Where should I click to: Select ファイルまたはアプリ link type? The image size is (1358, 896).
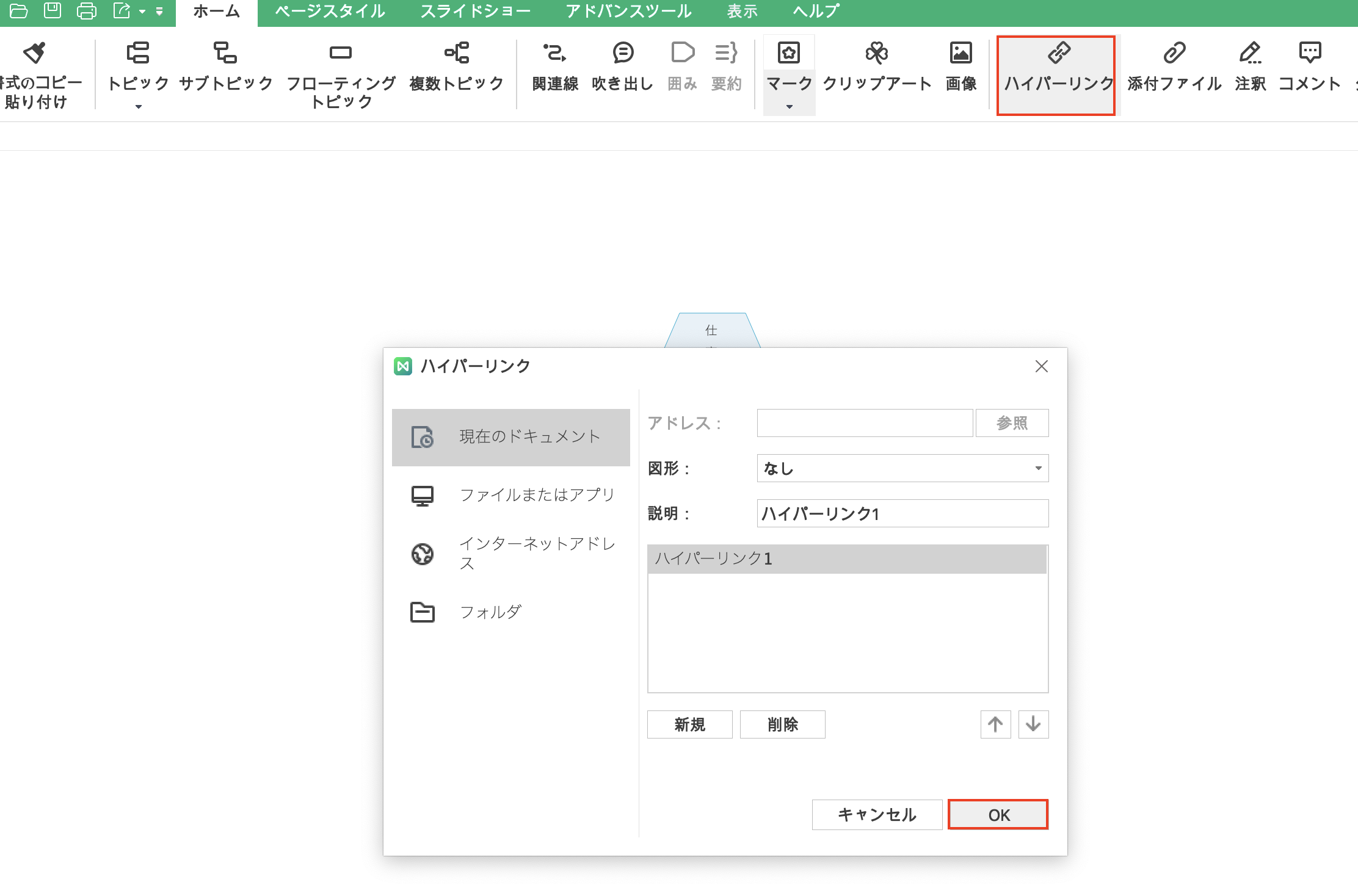click(x=511, y=495)
